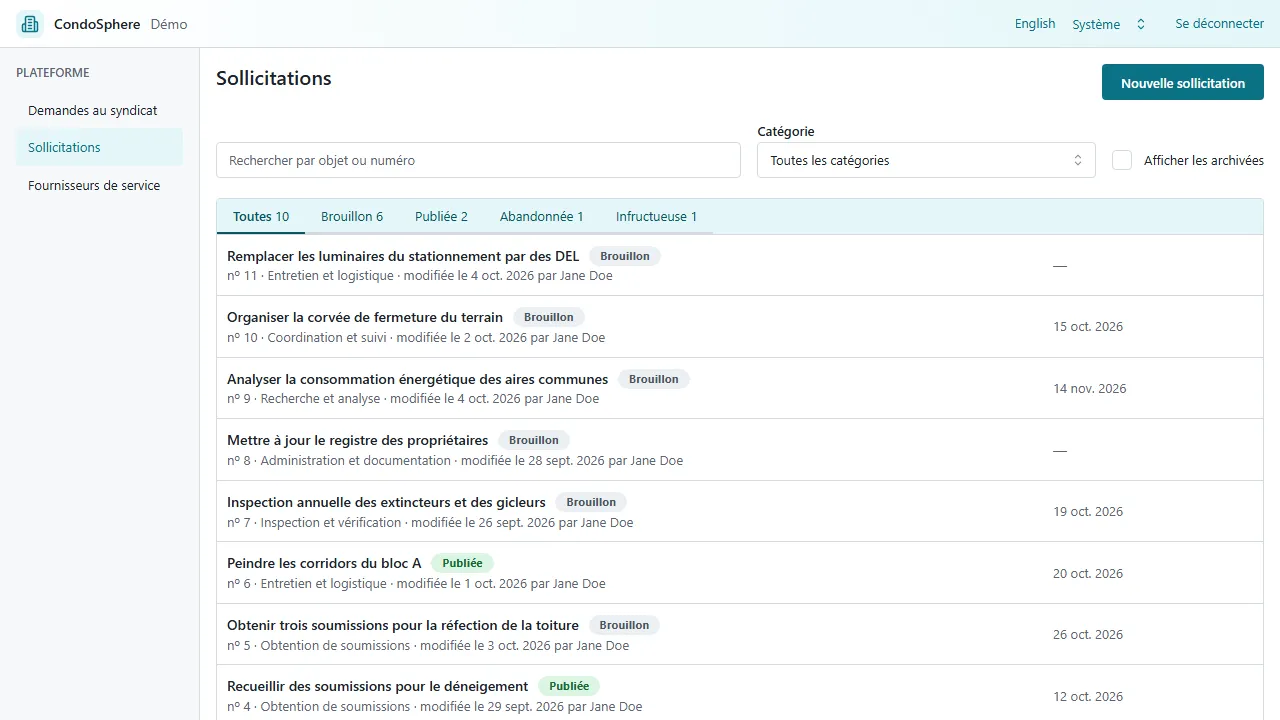This screenshot has width=1280, height=720.
Task: Open Recueillir des soumissions pour le déneigement
Action: click(x=377, y=686)
